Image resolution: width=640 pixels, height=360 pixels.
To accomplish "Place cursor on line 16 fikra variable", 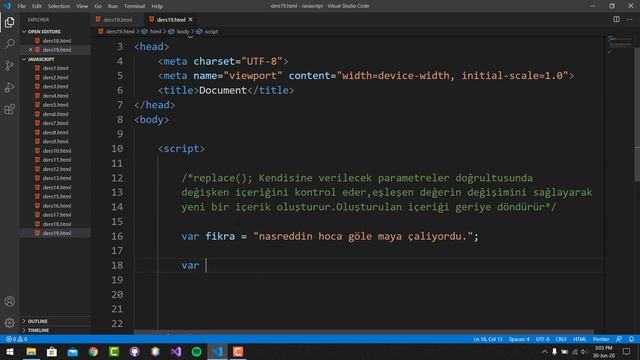I will point(220,236).
